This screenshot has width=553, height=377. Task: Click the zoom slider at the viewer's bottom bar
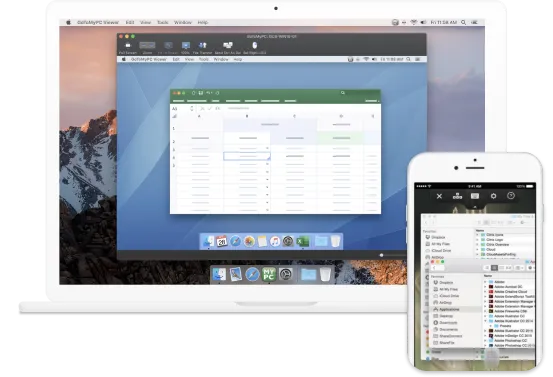click(x=381, y=255)
